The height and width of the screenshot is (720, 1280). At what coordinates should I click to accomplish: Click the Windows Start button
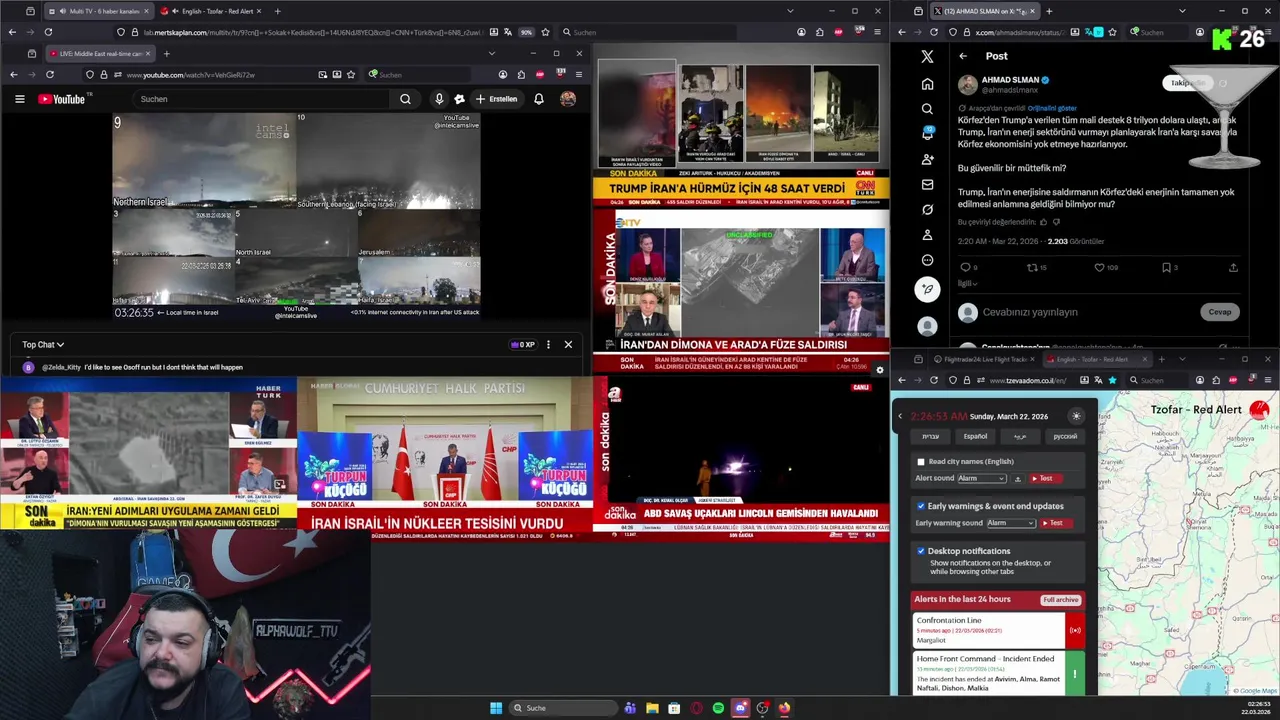pos(496,708)
